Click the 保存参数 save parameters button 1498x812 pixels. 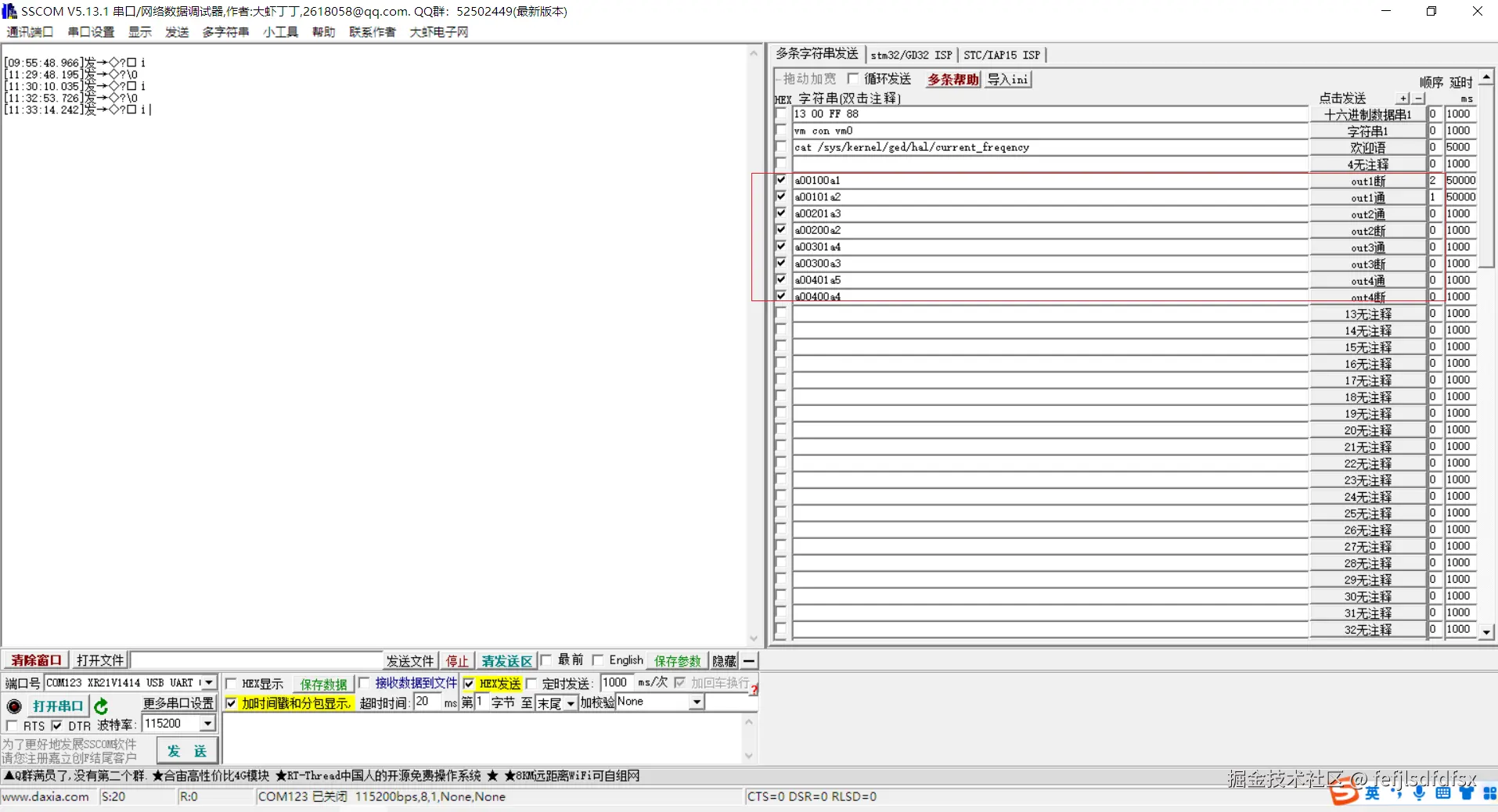[678, 661]
